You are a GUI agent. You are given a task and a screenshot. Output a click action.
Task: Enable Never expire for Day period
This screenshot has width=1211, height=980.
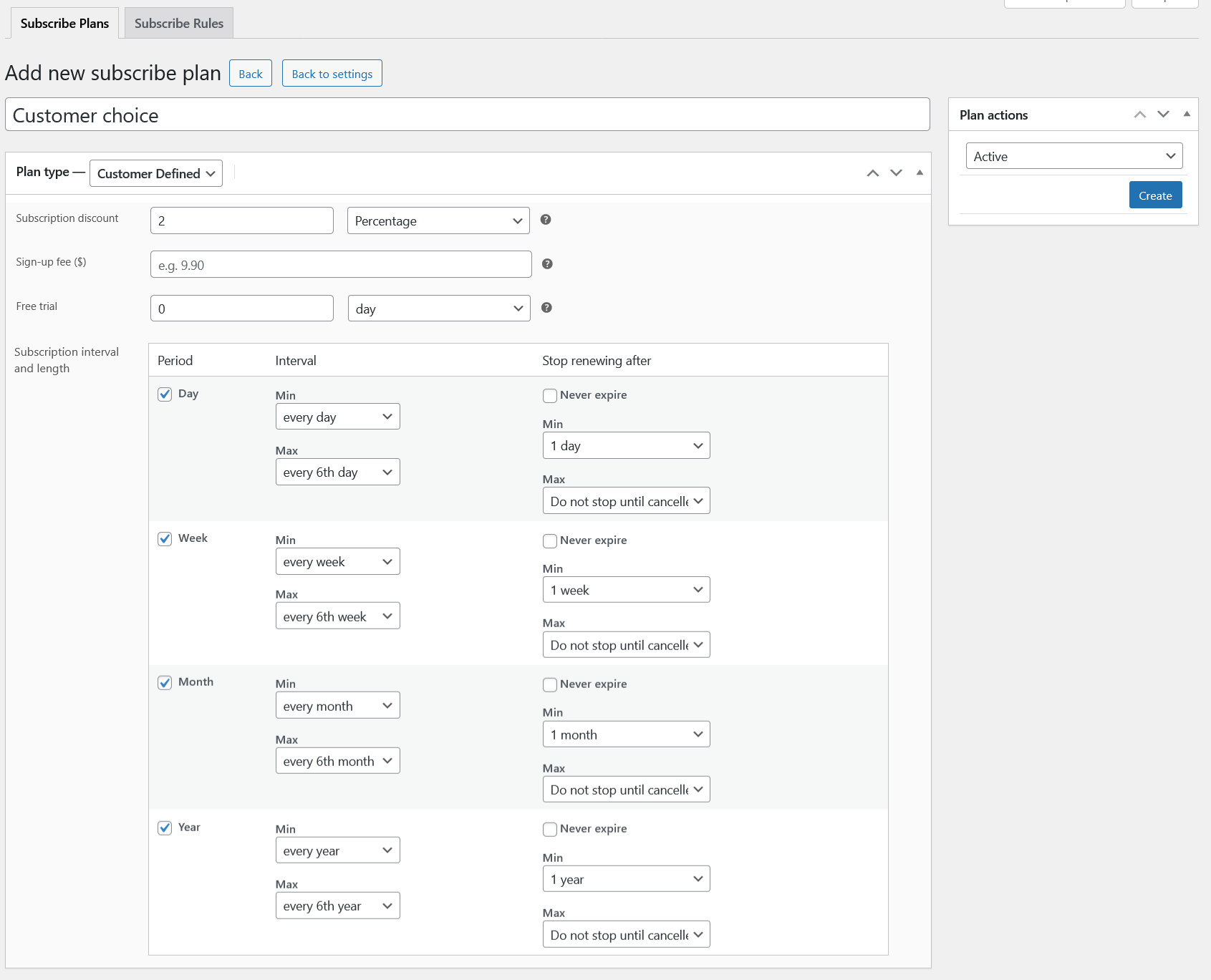pyautogui.click(x=550, y=396)
